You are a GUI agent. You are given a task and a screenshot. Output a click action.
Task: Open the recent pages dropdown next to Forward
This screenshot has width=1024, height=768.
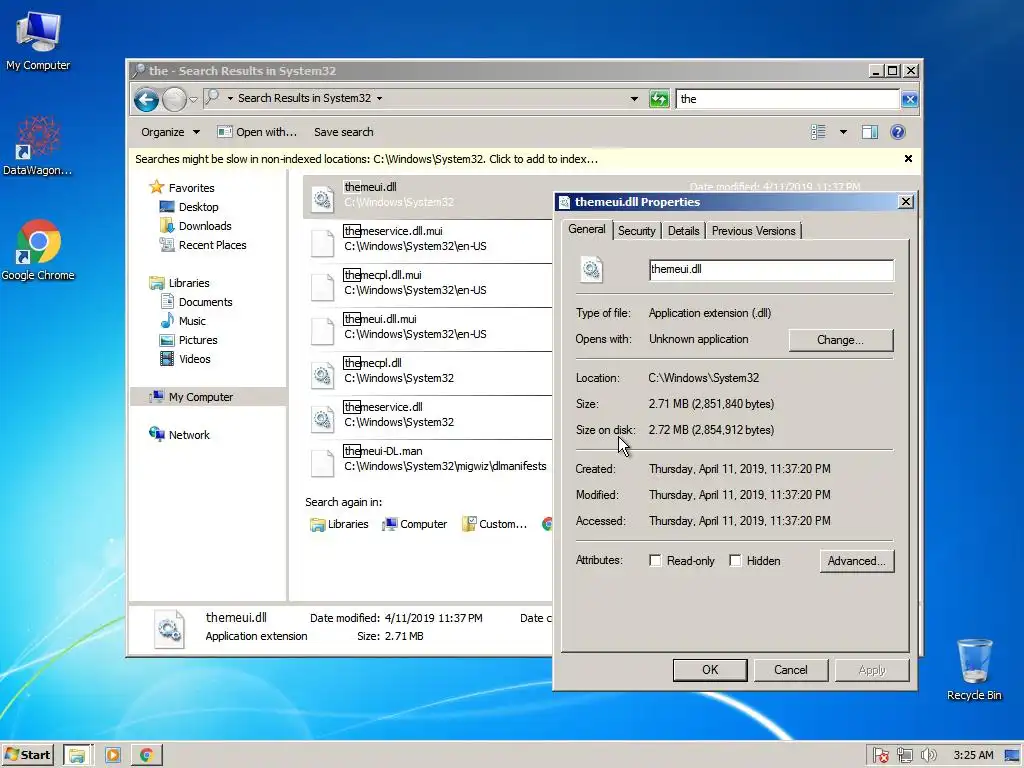tap(193, 99)
